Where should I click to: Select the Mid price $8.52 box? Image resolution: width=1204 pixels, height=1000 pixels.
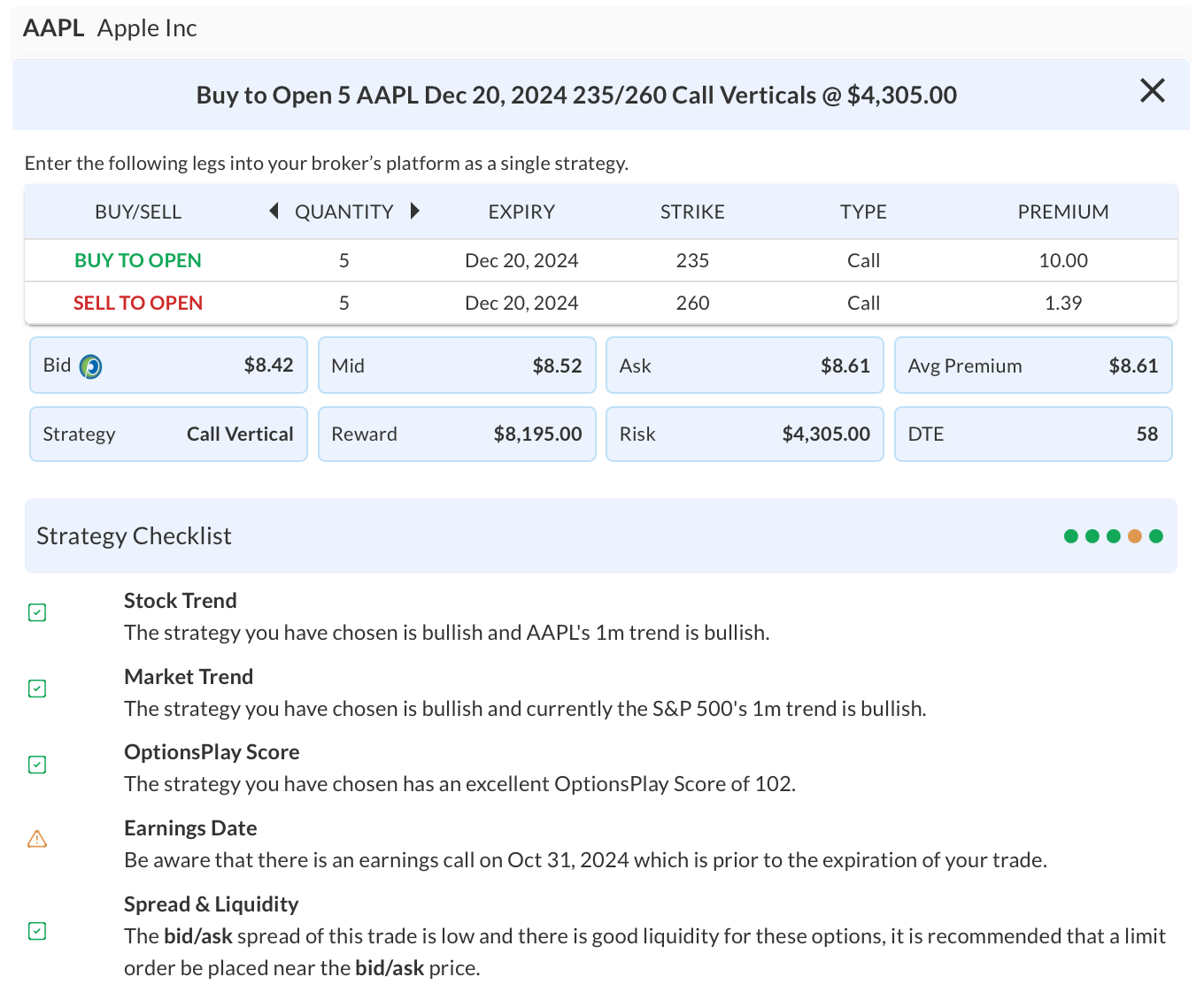[457, 365]
